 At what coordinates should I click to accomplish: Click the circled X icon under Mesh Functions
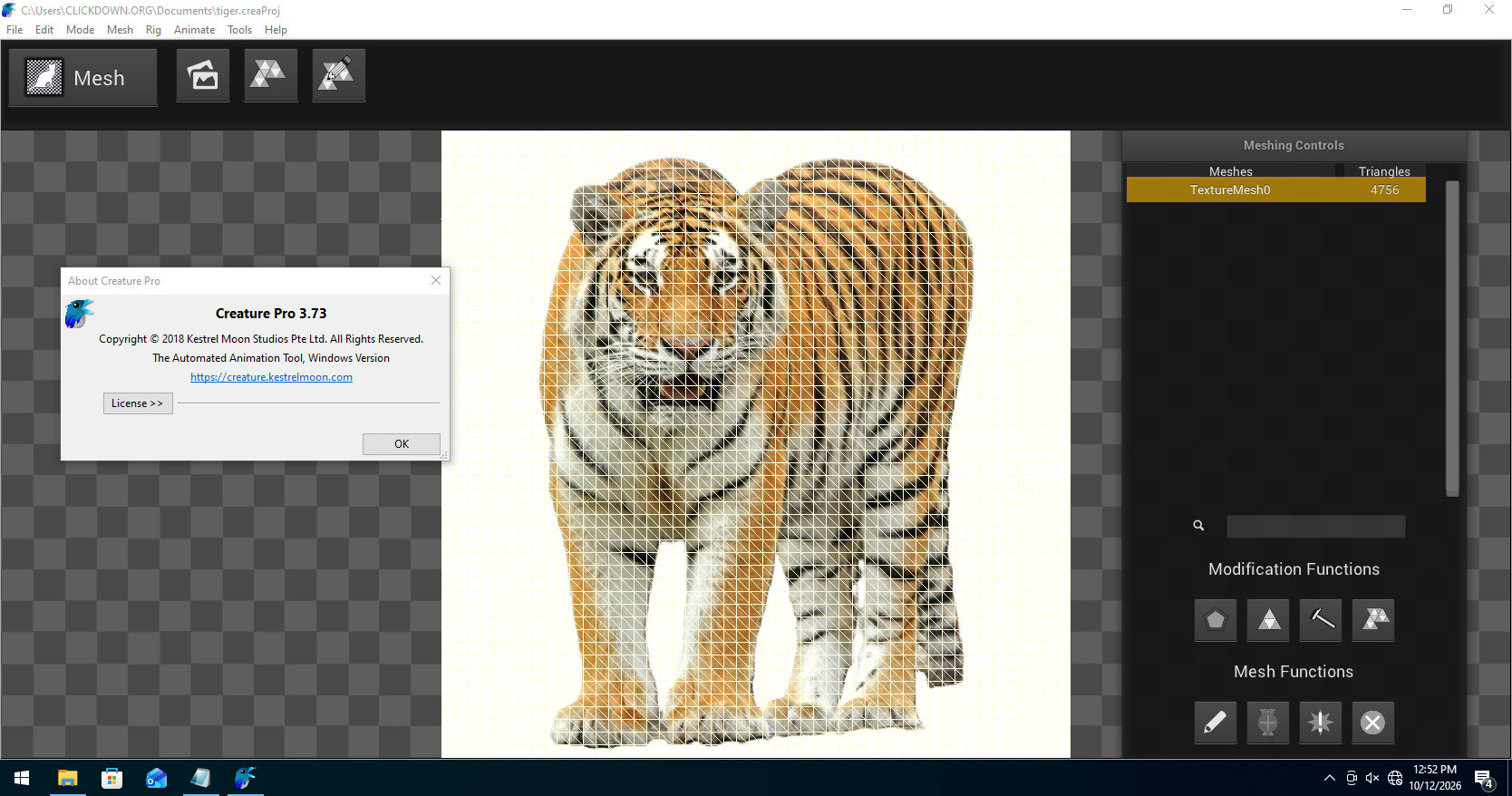tap(1372, 723)
